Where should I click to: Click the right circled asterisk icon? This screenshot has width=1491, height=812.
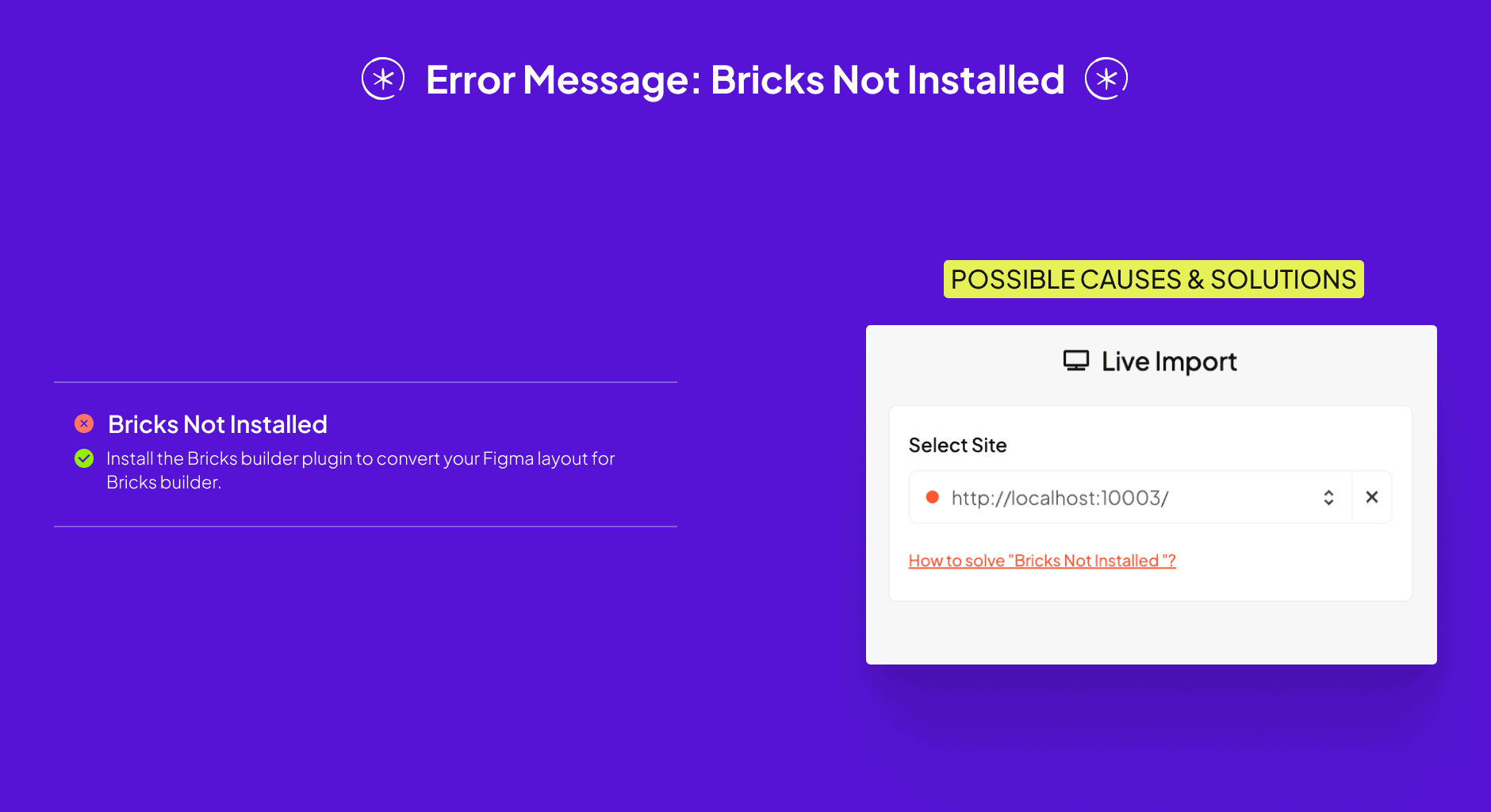pos(1106,79)
